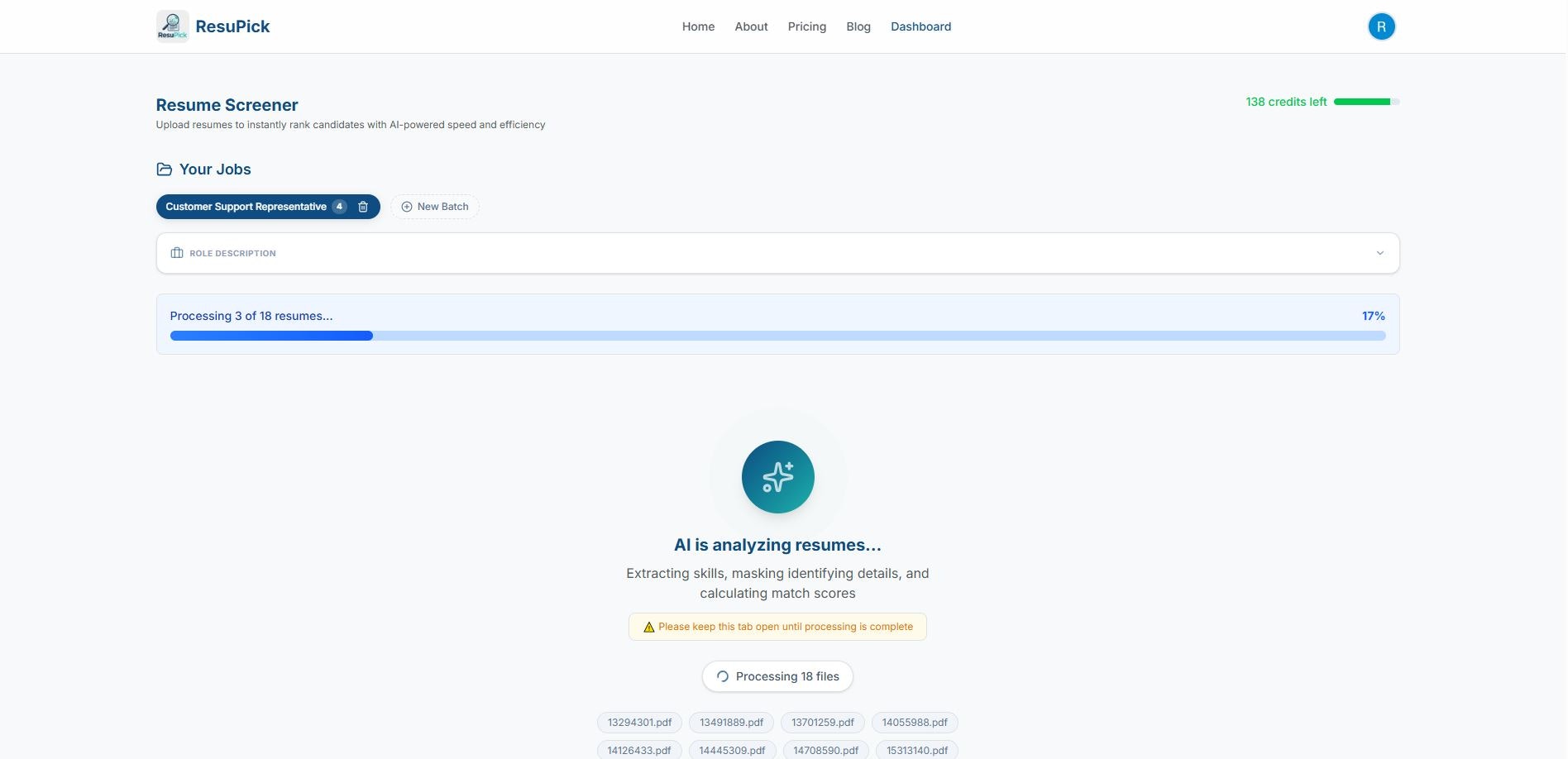Click the folder icon beside Your Jobs
This screenshot has width=1568, height=759.
164,169
